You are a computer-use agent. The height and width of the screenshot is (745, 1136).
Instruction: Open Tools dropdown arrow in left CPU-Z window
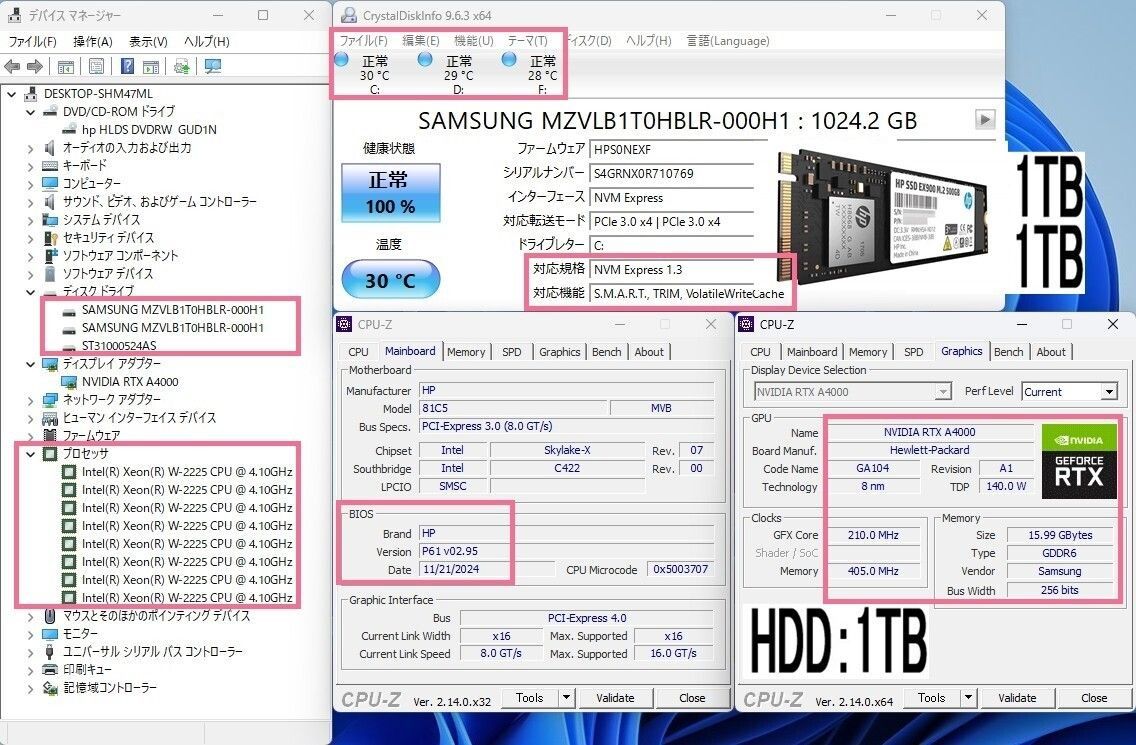point(567,698)
